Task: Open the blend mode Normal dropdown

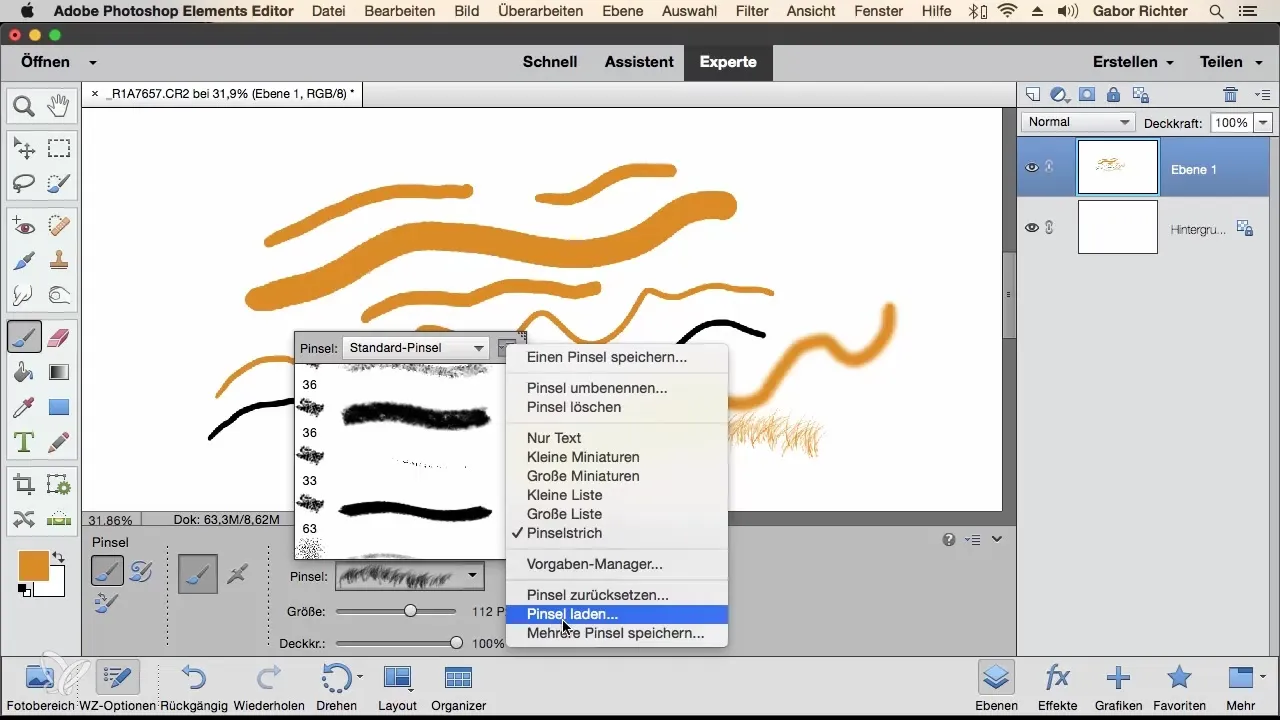Action: coord(1077,122)
